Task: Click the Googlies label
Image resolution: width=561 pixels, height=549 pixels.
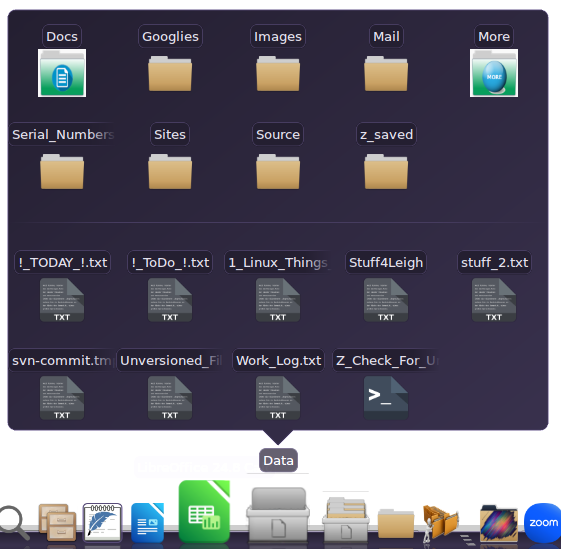Action: (170, 36)
